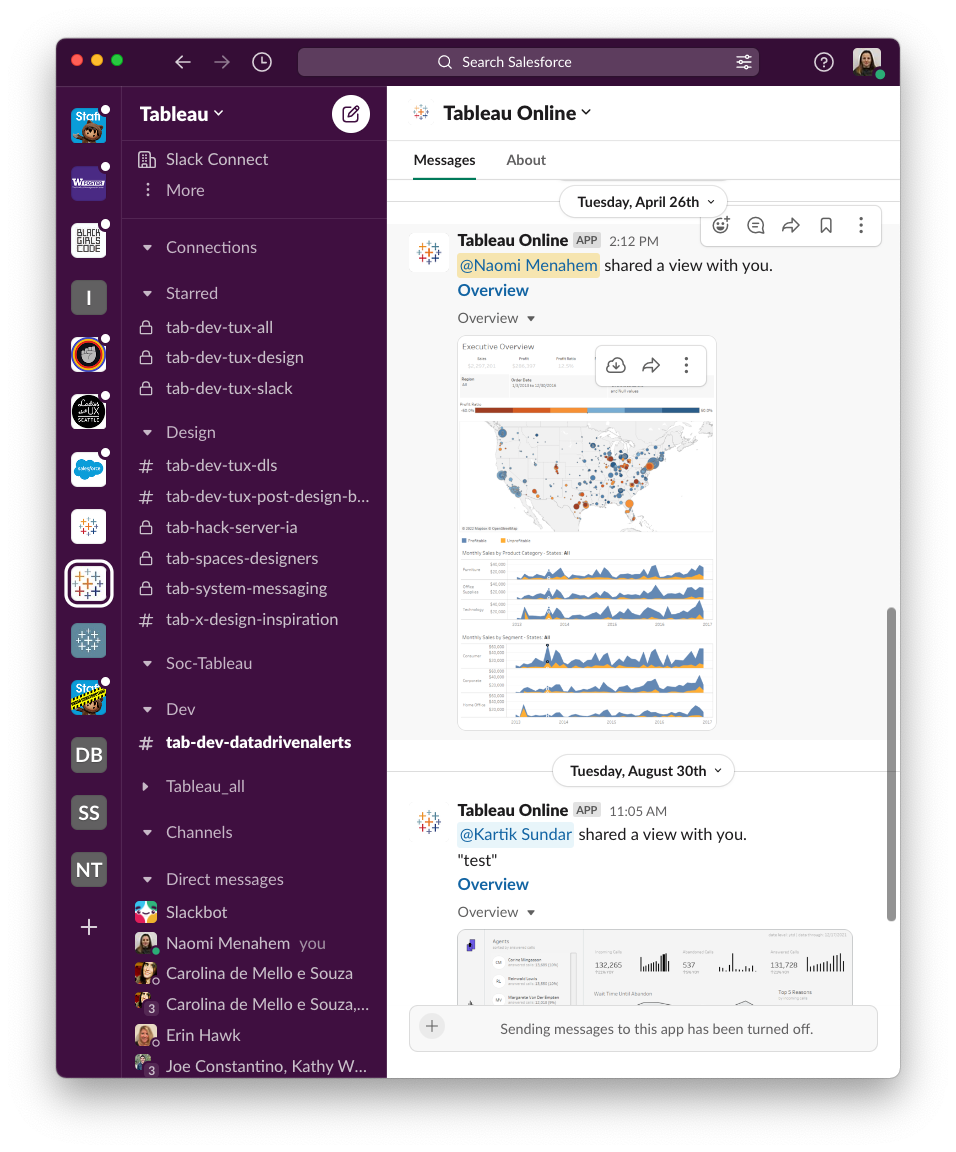Viewport: 956px width, 1152px height.
Task: Add reaction to the Naomi Menahem message
Action: (721, 226)
